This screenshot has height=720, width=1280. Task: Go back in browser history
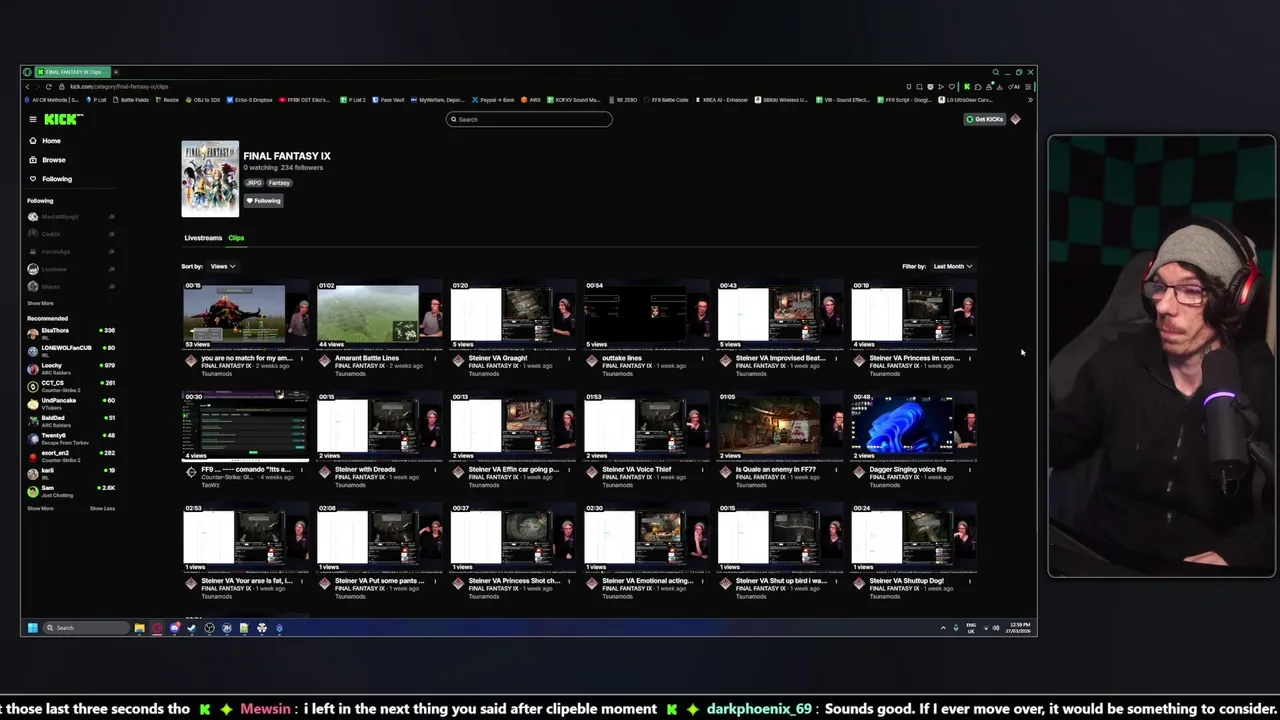click(27, 86)
